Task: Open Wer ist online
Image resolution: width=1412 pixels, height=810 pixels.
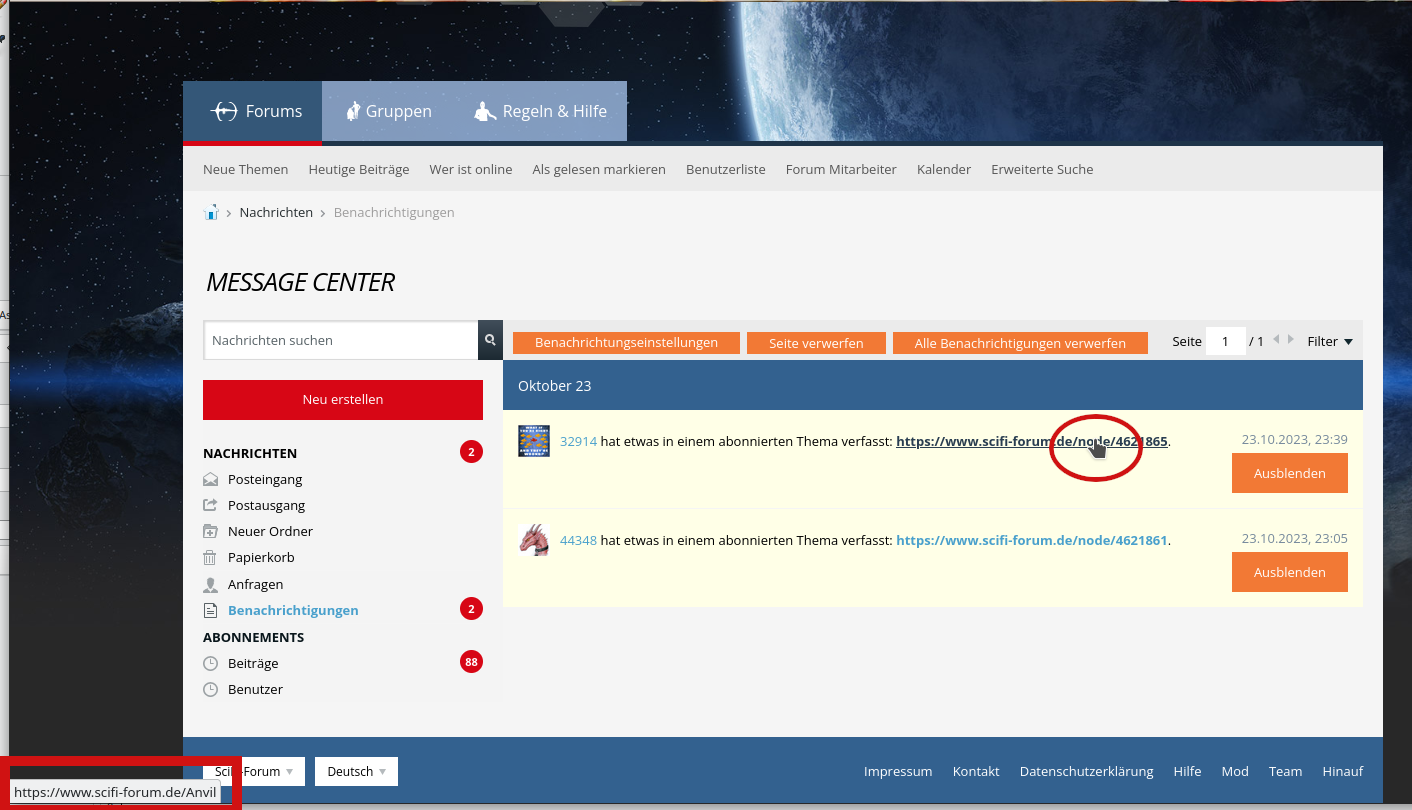Action: (x=471, y=169)
